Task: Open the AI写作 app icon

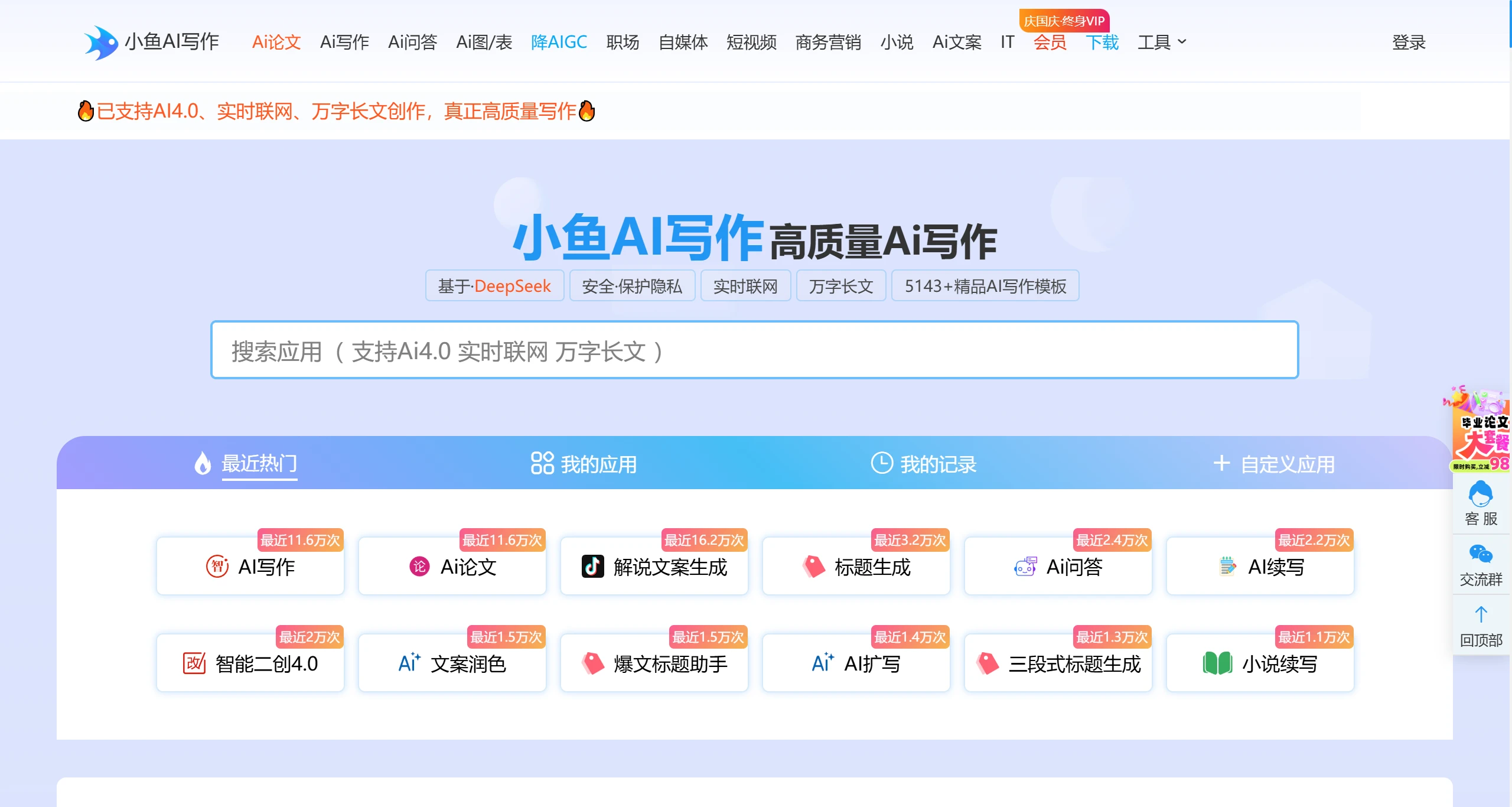Action: [219, 567]
